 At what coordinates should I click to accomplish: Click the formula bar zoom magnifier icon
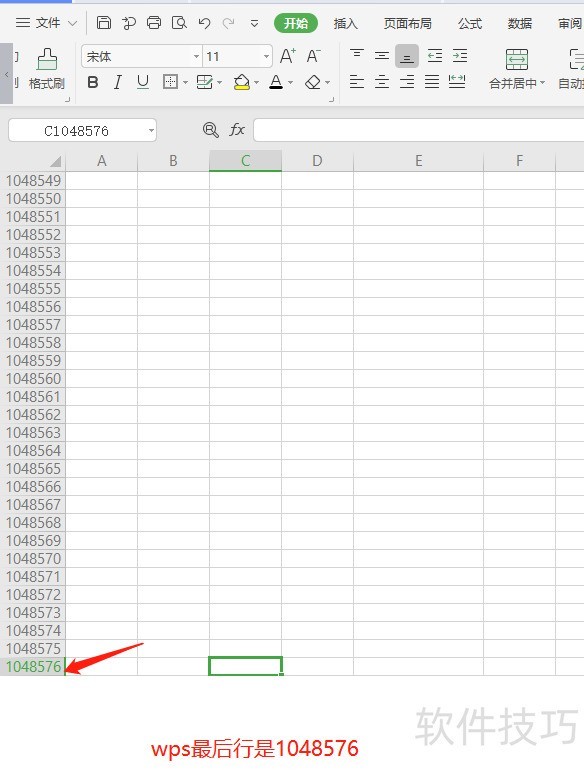(x=211, y=130)
